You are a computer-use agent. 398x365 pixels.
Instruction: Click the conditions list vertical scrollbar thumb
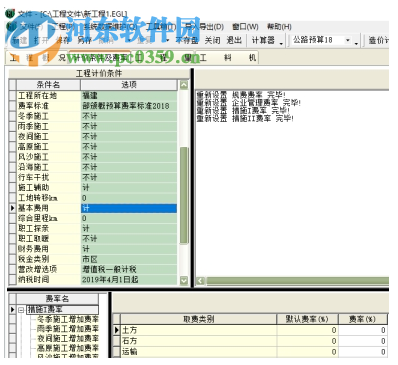coord(184,195)
